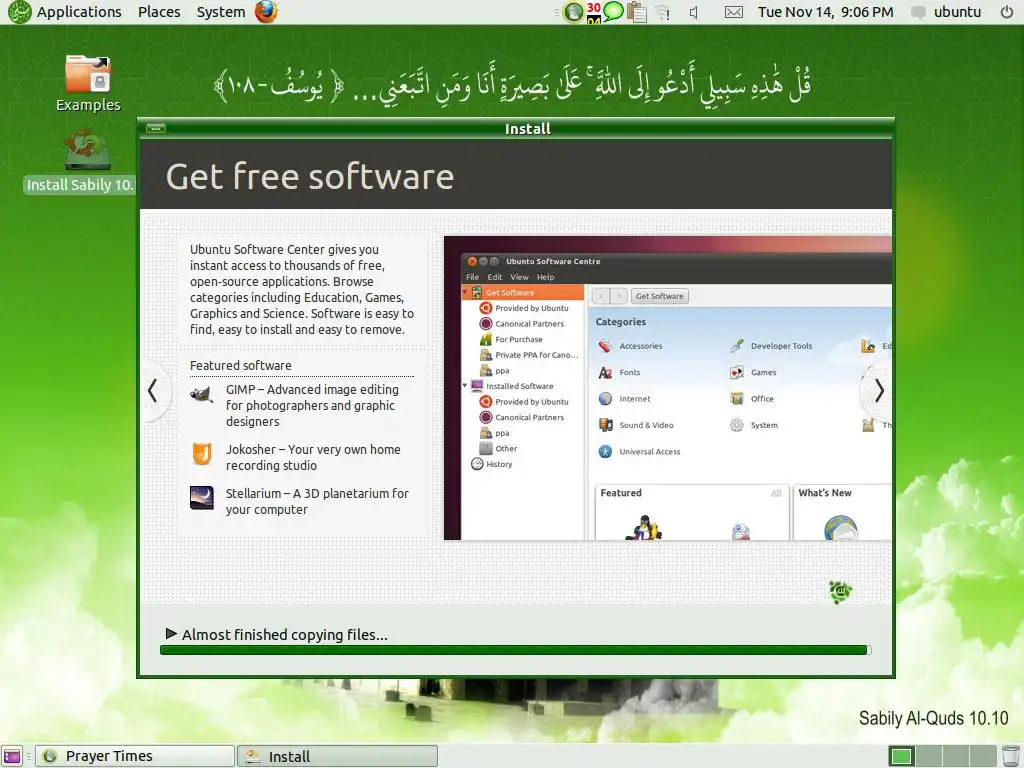The height and width of the screenshot is (768, 1024).
Task: Click the Sabily logo in Applications menu
Action: (19, 12)
